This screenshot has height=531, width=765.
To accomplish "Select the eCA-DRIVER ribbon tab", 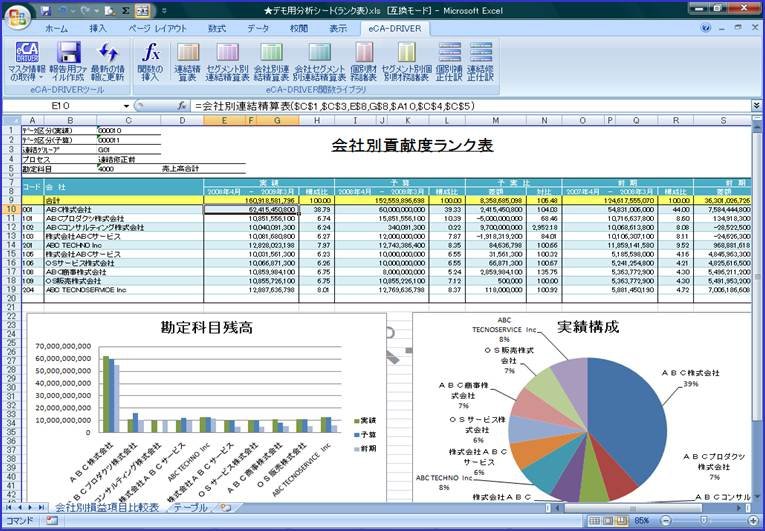I will coord(394,29).
